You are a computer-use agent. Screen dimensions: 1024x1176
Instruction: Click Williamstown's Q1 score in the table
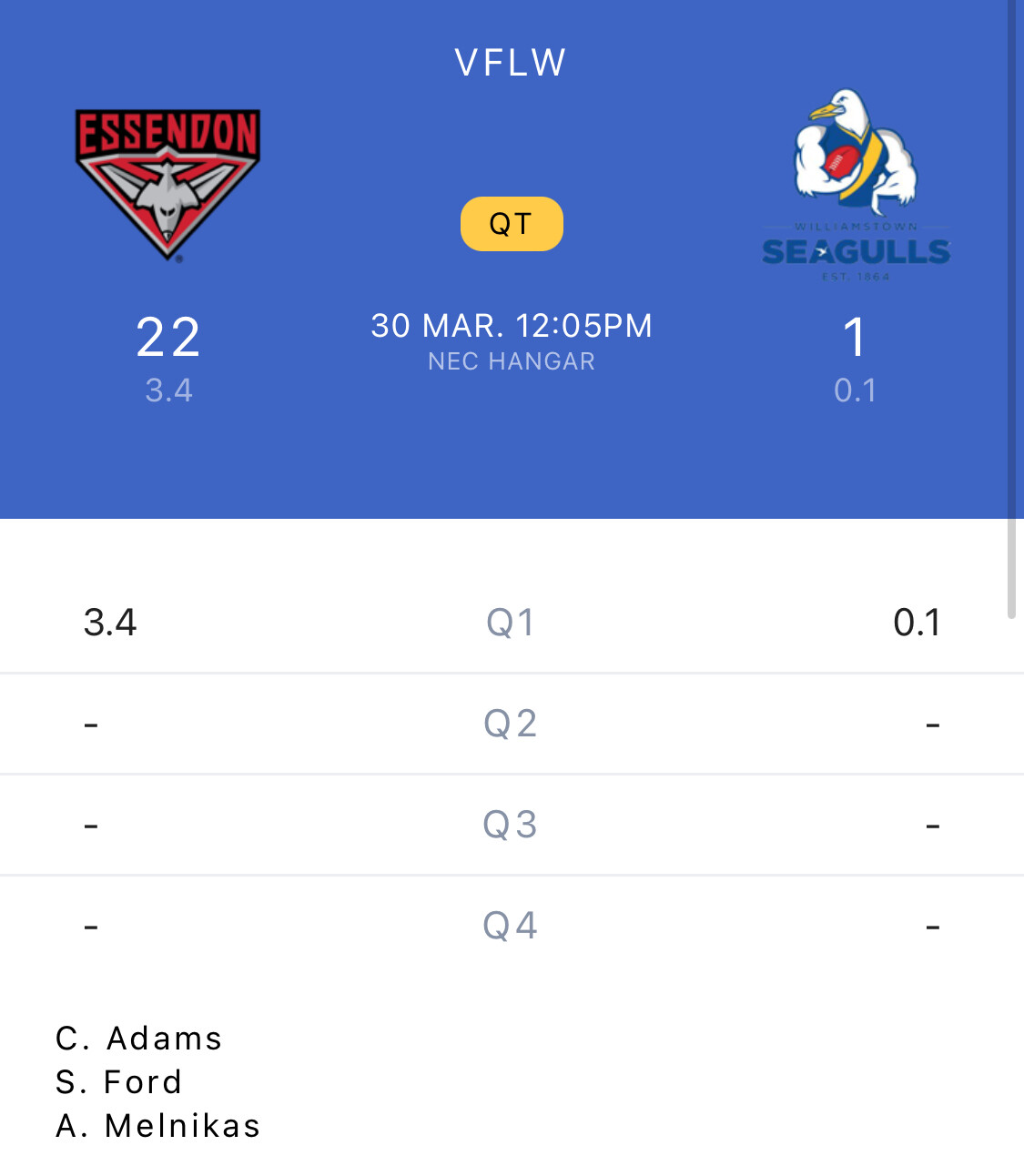tap(917, 623)
